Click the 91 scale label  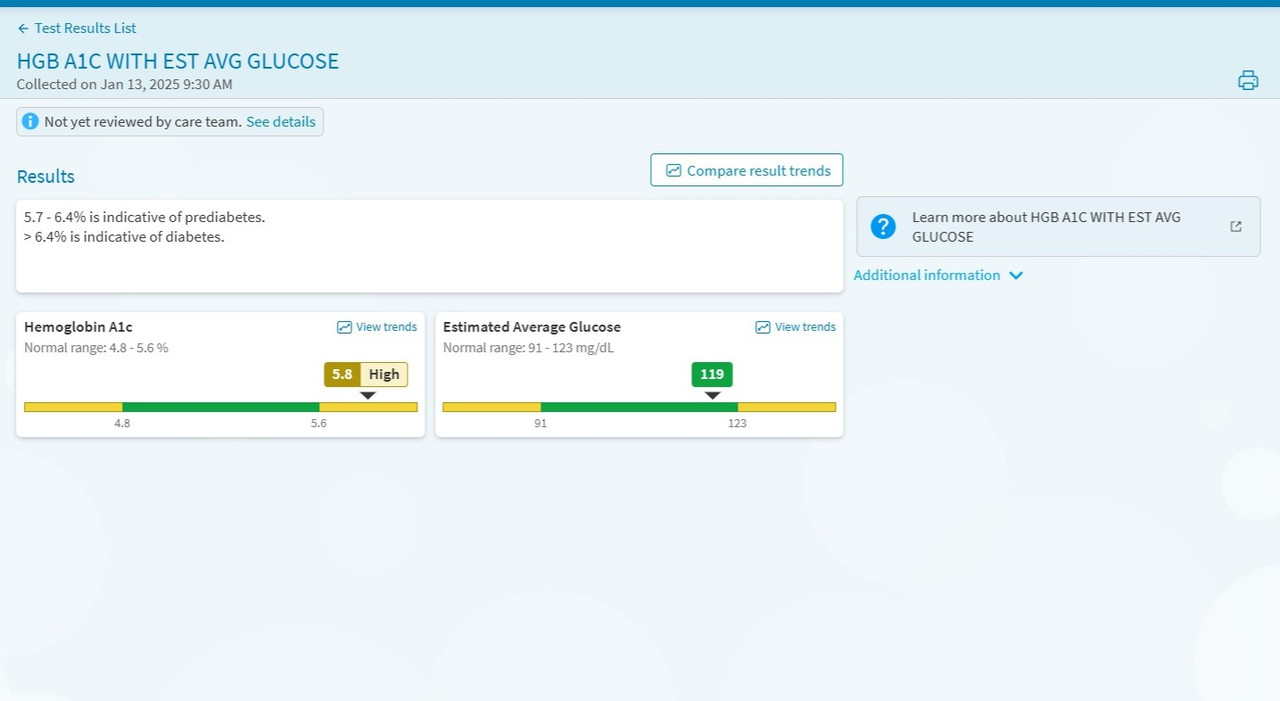tap(541, 423)
